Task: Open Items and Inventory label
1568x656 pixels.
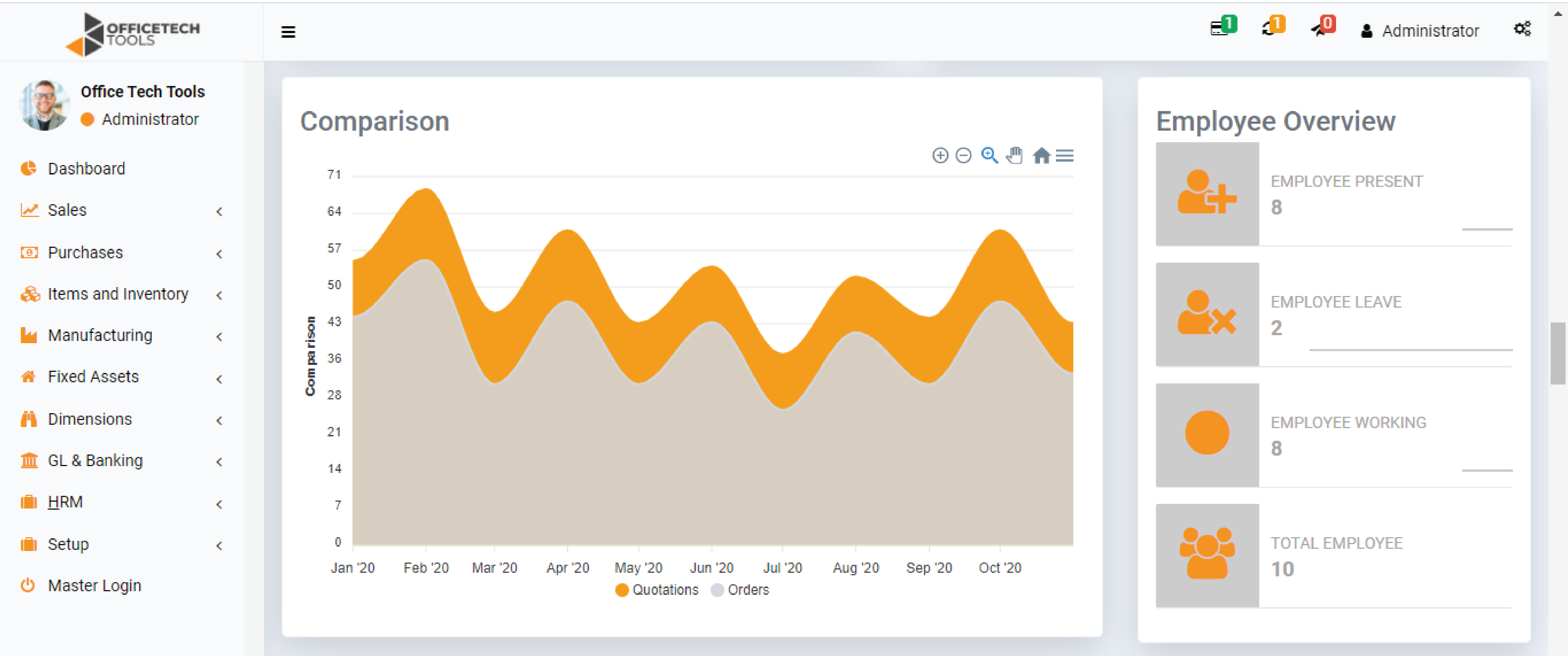Action: (x=118, y=294)
